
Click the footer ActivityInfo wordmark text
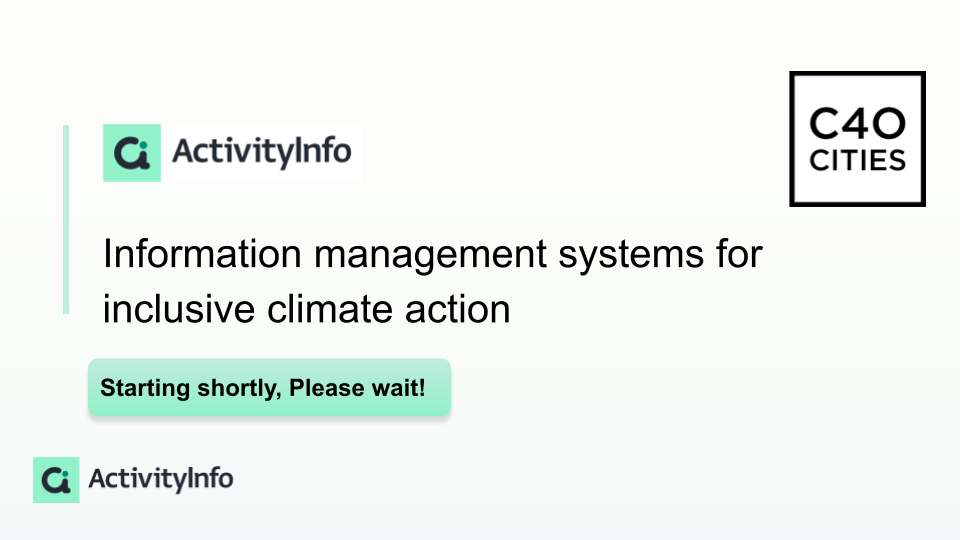tap(160, 479)
